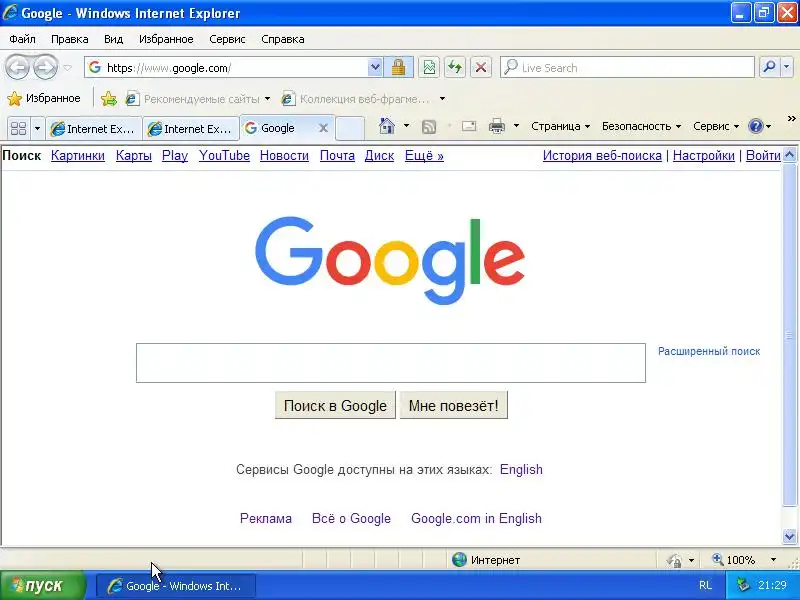Click the Forward navigation arrow
This screenshot has height=600, width=800.
[x=45, y=67]
